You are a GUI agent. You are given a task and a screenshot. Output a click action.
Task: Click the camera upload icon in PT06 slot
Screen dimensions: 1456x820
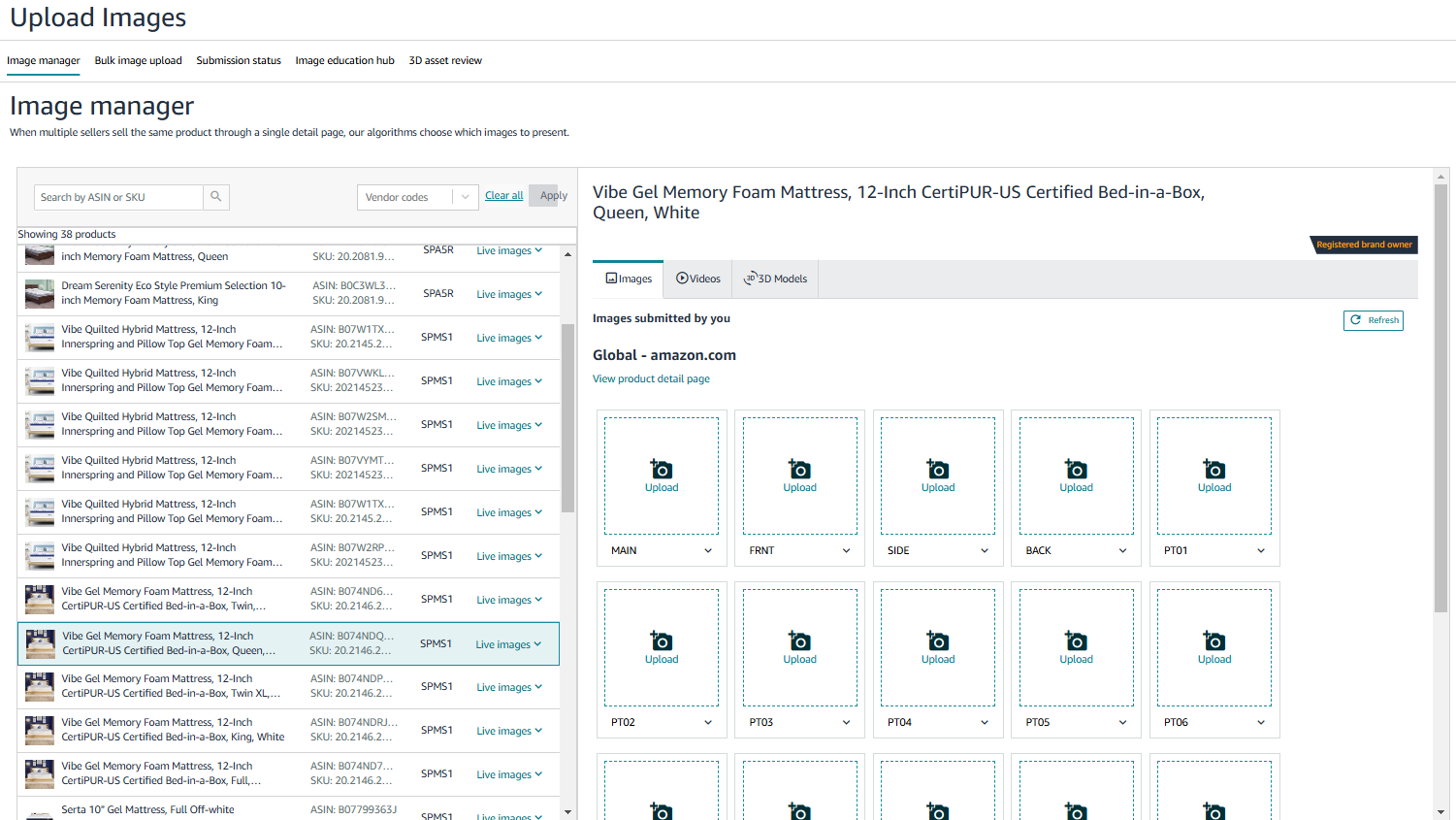(1214, 641)
